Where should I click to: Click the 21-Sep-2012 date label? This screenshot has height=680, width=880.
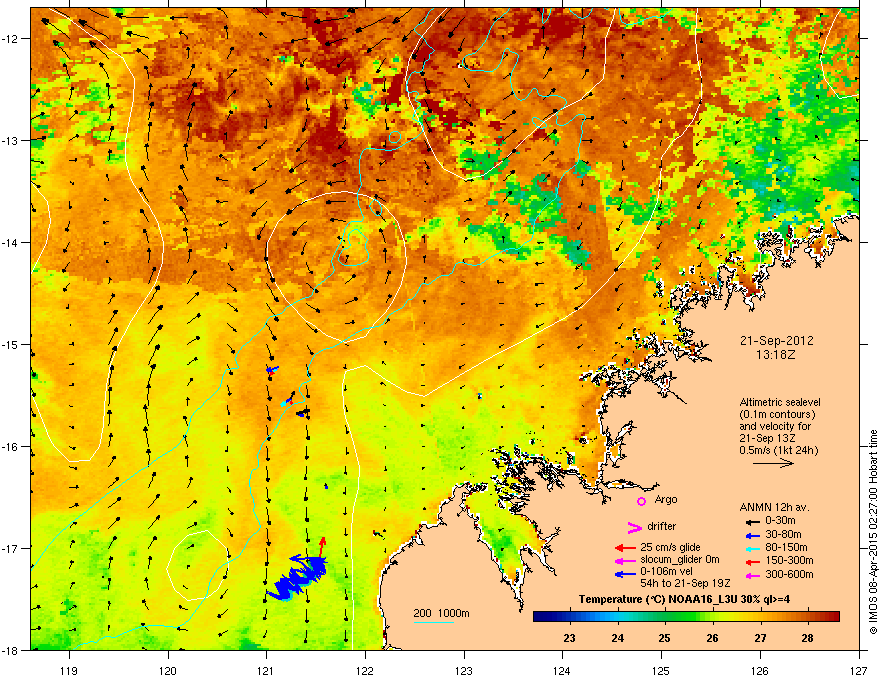point(776,341)
